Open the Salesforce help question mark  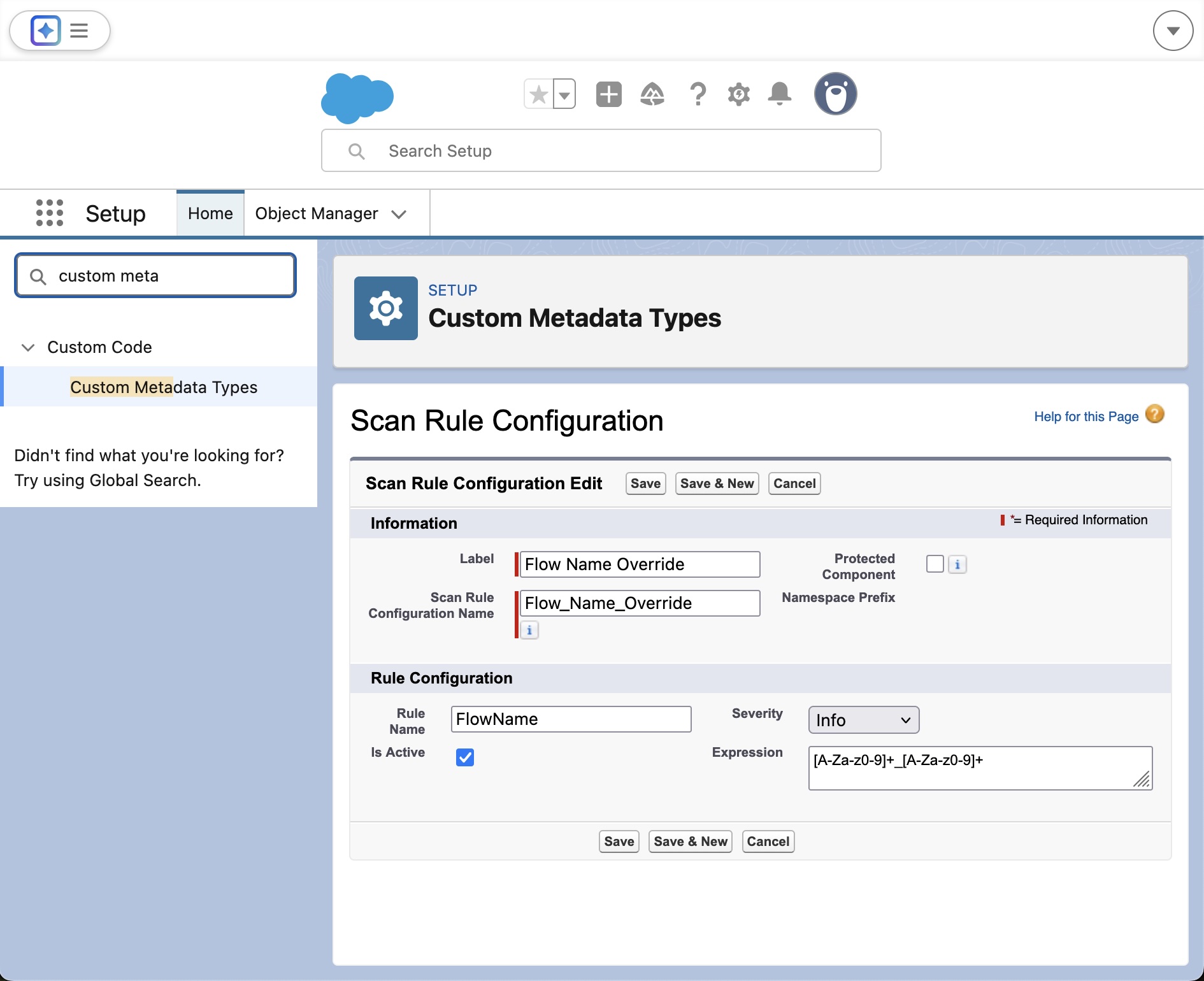(698, 95)
